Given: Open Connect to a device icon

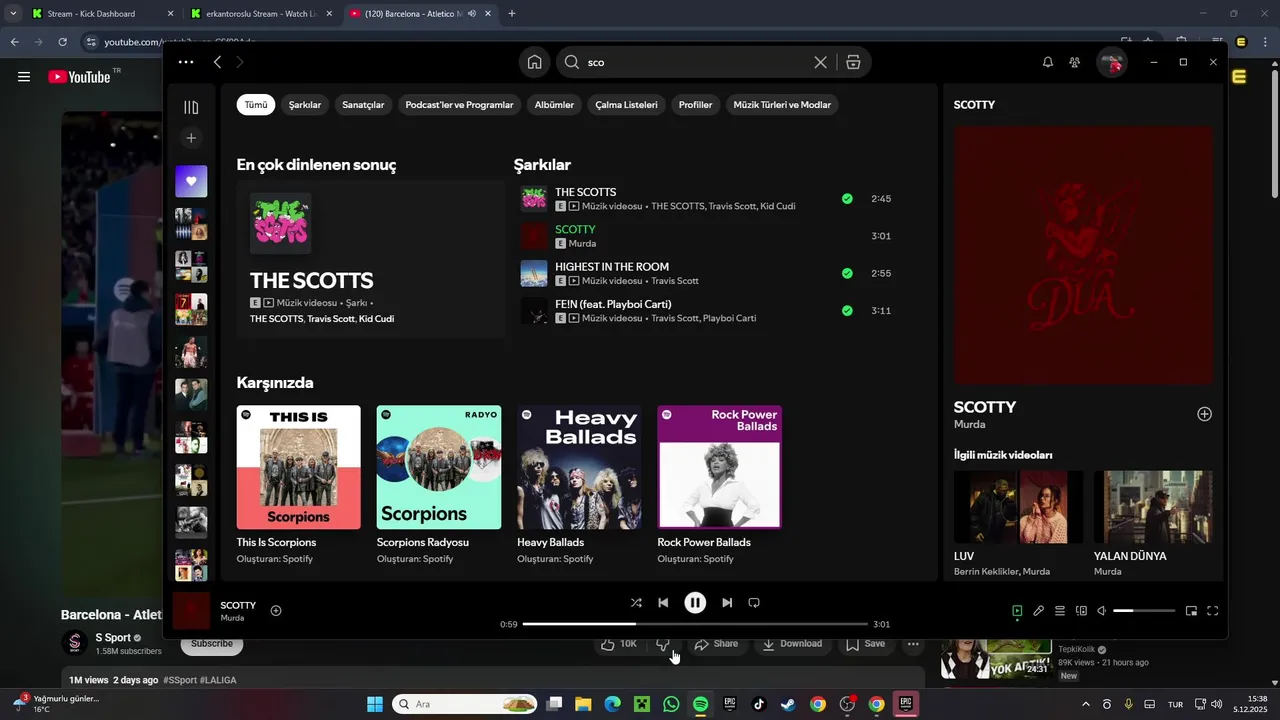Looking at the screenshot, I should coord(1081,611).
